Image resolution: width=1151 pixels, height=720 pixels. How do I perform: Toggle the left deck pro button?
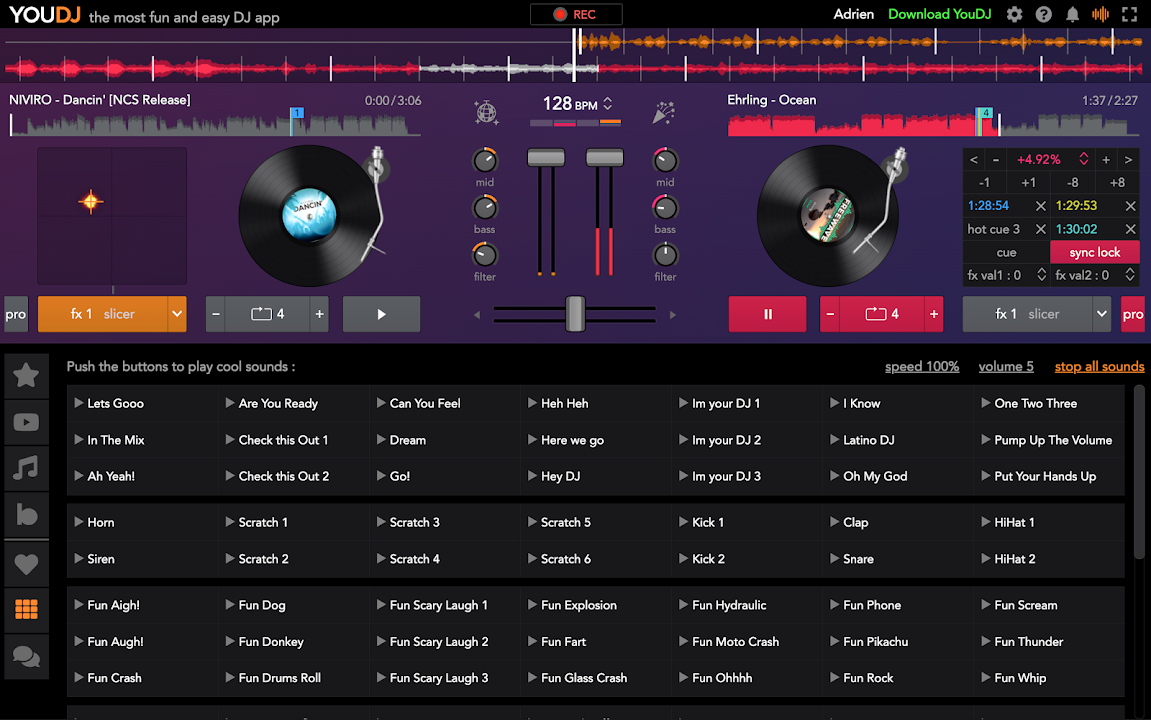click(16, 314)
